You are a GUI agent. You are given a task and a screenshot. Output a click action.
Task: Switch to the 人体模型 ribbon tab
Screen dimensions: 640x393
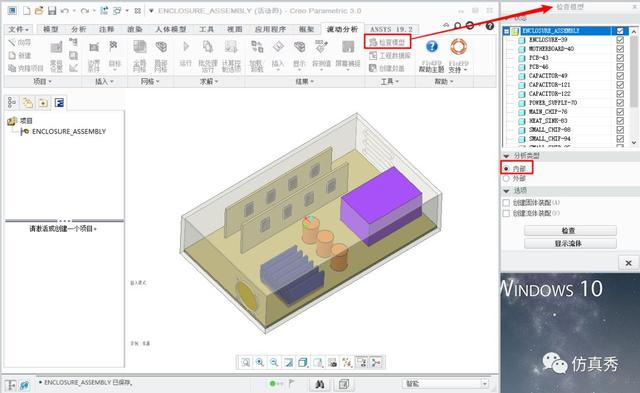tap(171, 29)
